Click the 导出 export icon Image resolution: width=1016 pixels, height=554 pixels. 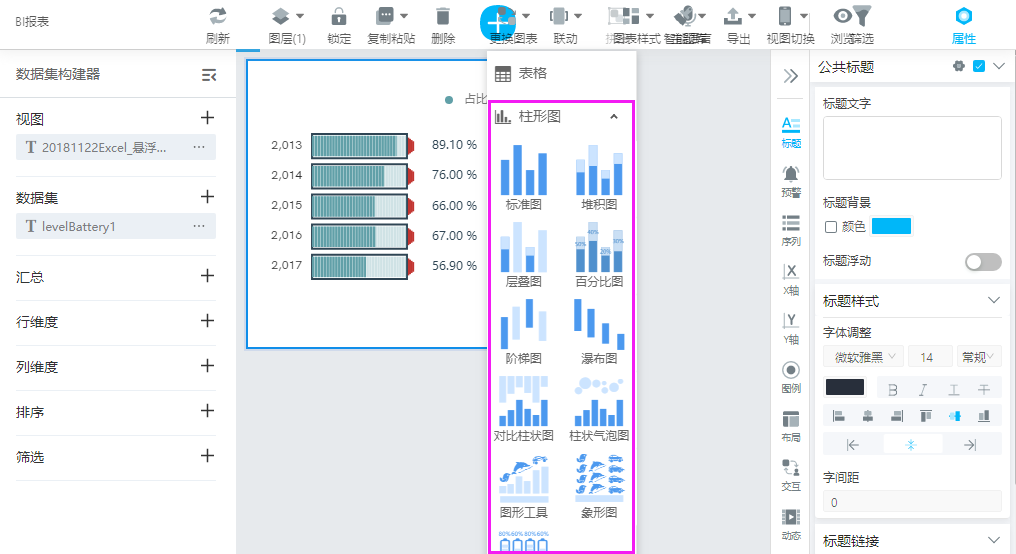(733, 16)
